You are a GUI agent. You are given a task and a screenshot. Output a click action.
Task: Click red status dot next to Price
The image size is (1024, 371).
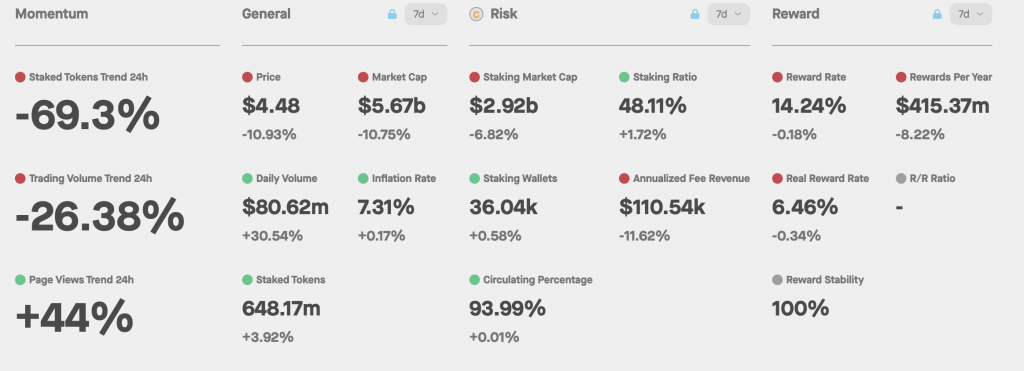click(247, 77)
